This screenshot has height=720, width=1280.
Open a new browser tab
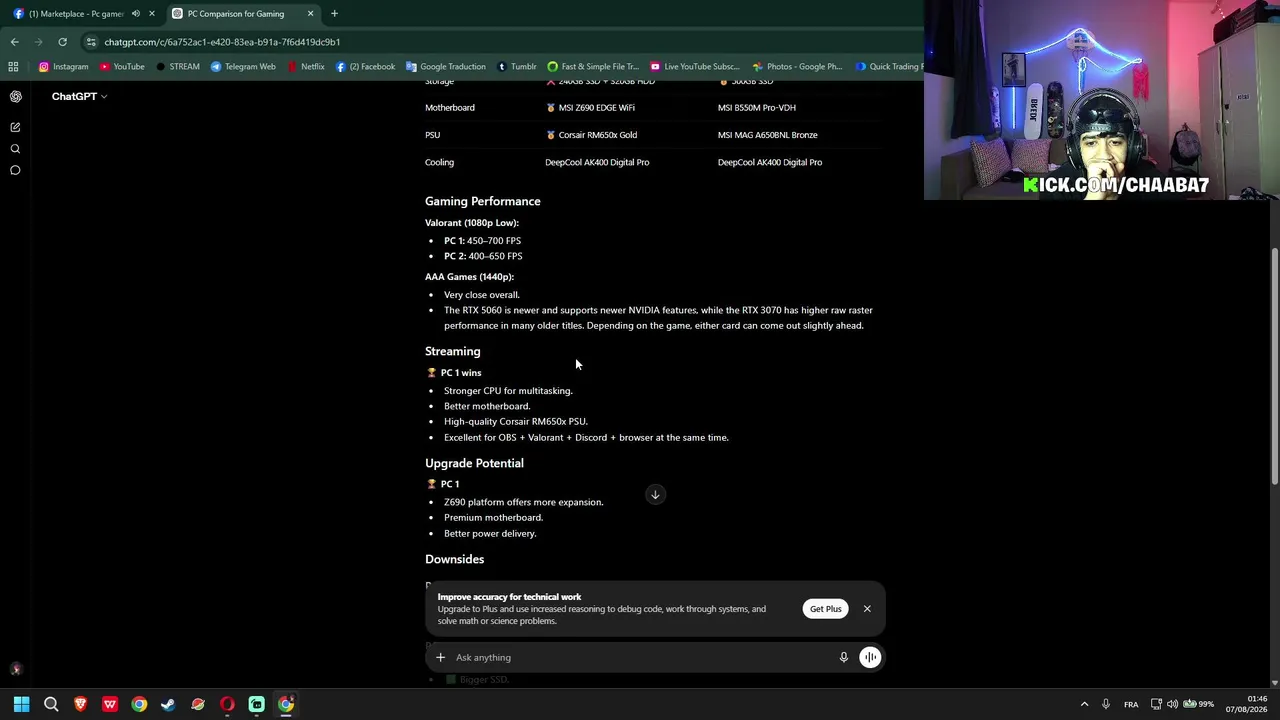click(x=334, y=14)
